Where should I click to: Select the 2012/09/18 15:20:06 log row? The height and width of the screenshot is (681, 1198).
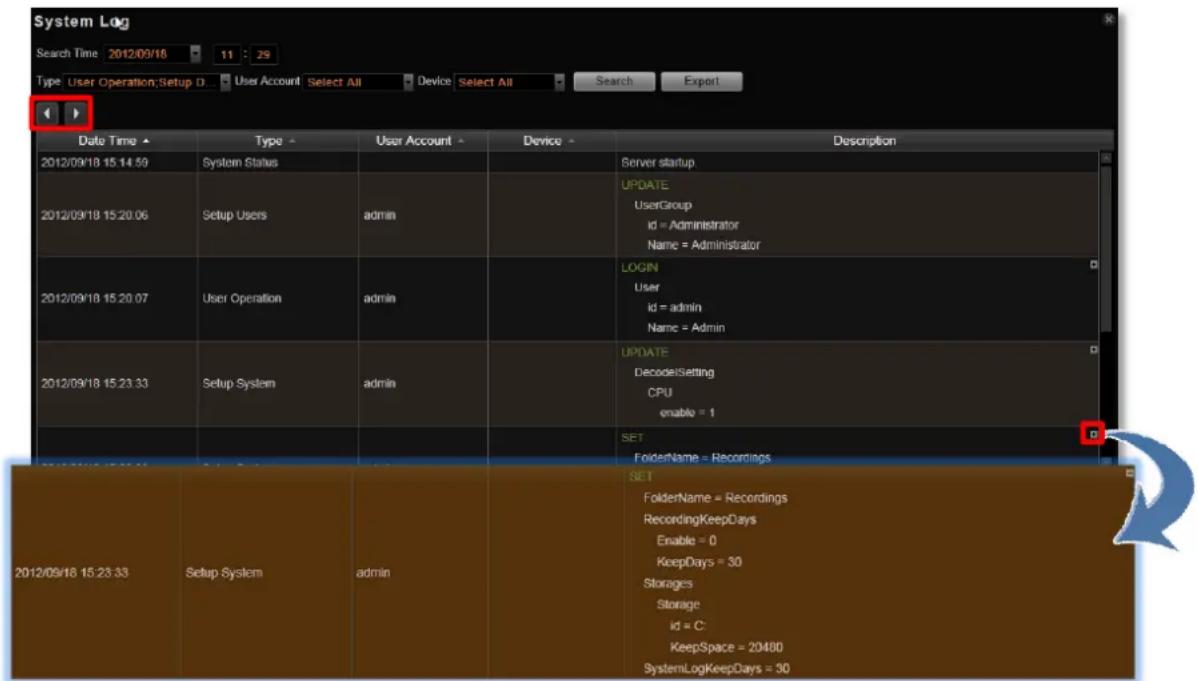(568, 215)
